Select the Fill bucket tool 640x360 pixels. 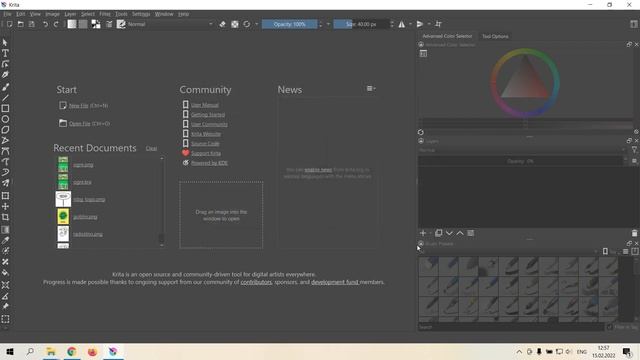5,272
